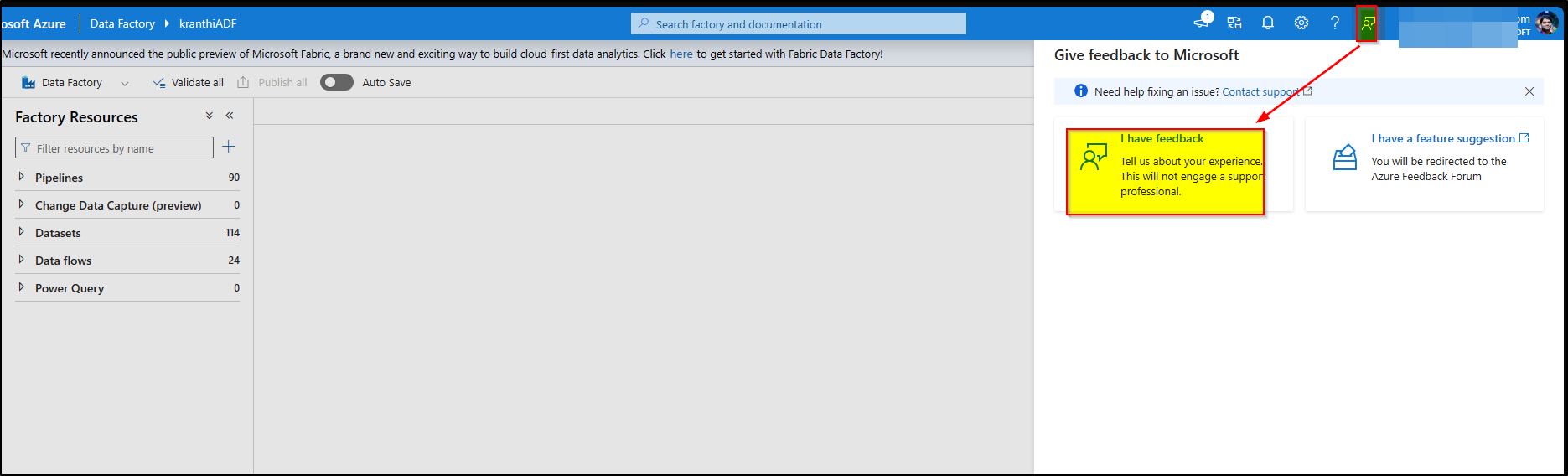Screen dimensions: 1568x476
Task: Click the 'here' Fabric link
Action: tap(681, 54)
